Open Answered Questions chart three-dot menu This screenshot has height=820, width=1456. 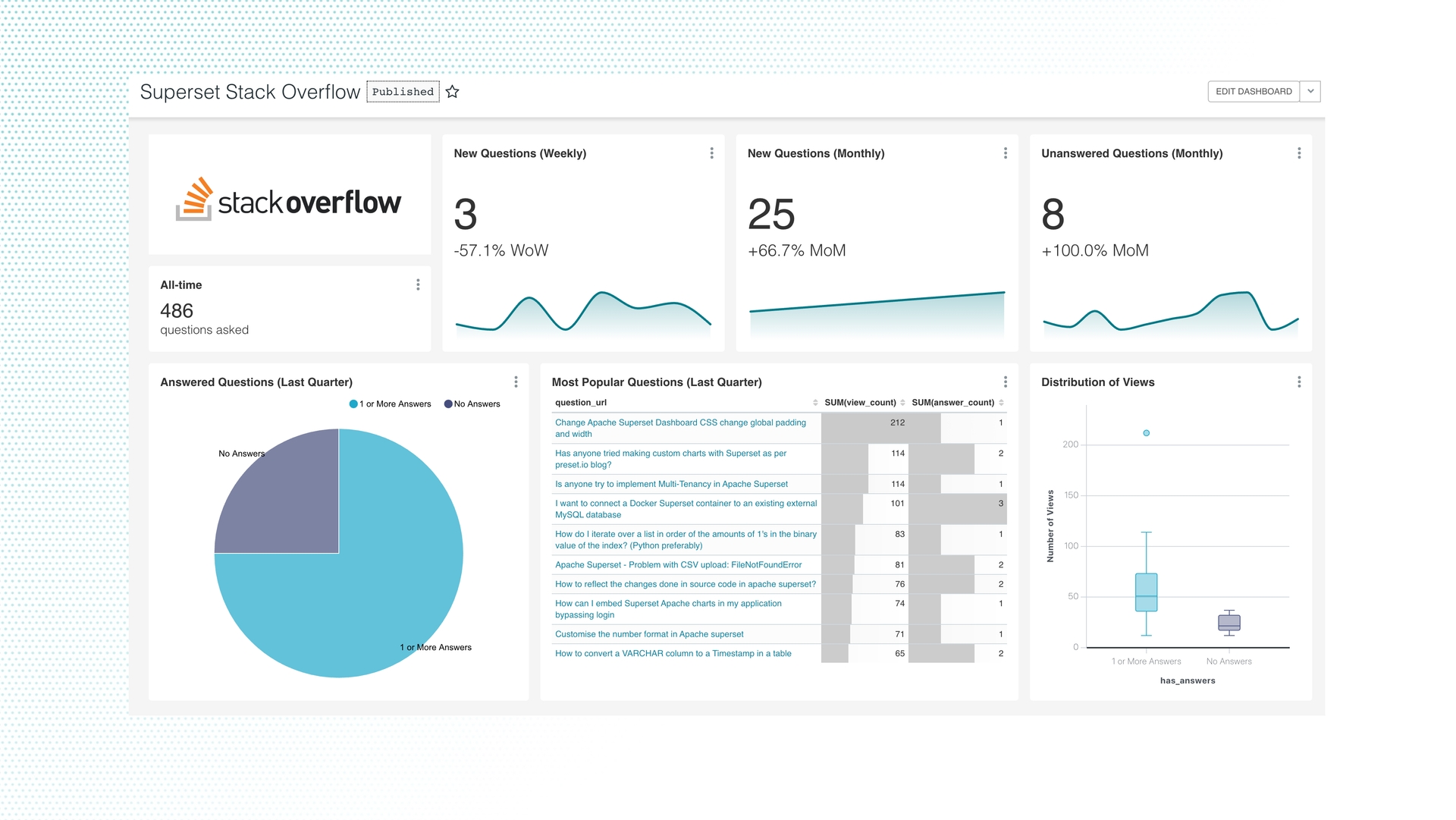pyautogui.click(x=516, y=382)
